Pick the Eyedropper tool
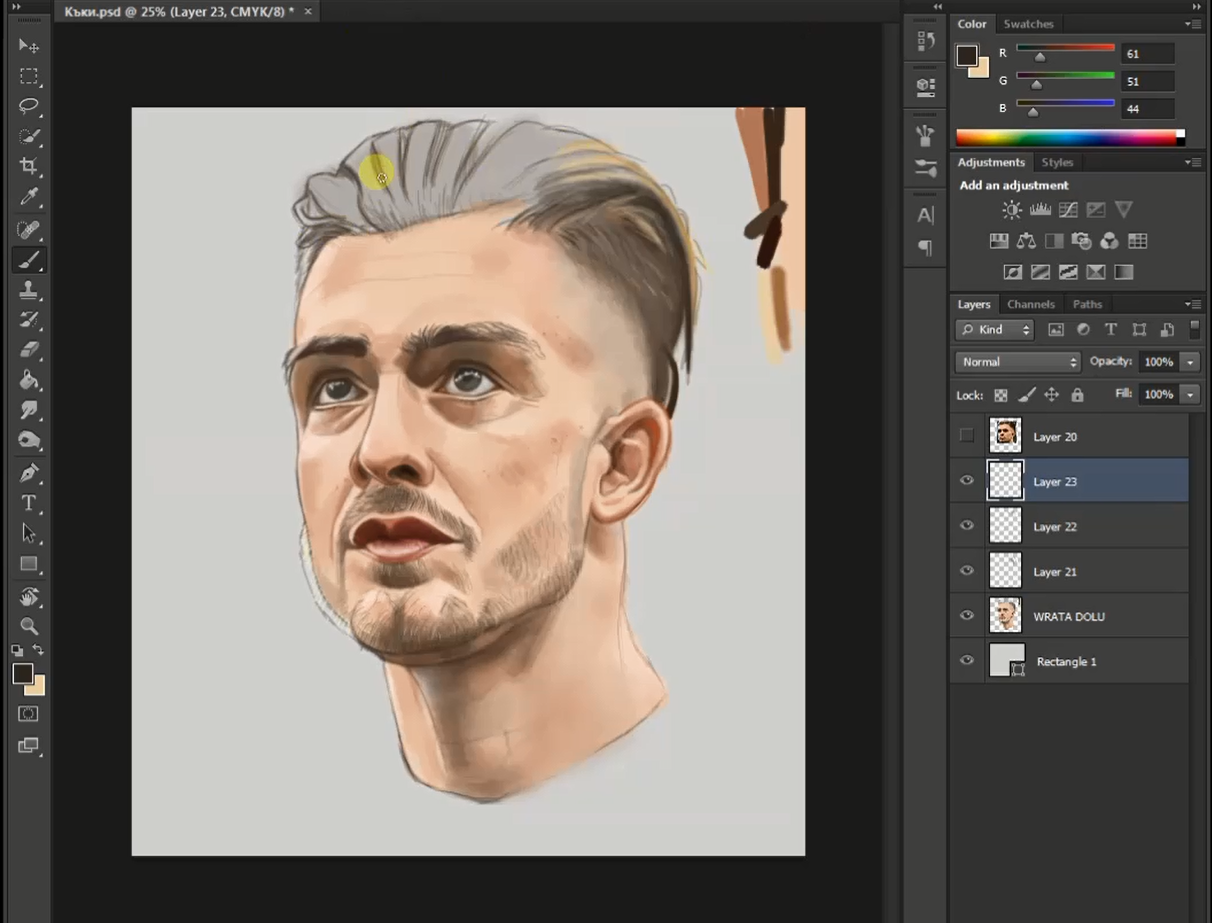 tap(29, 197)
